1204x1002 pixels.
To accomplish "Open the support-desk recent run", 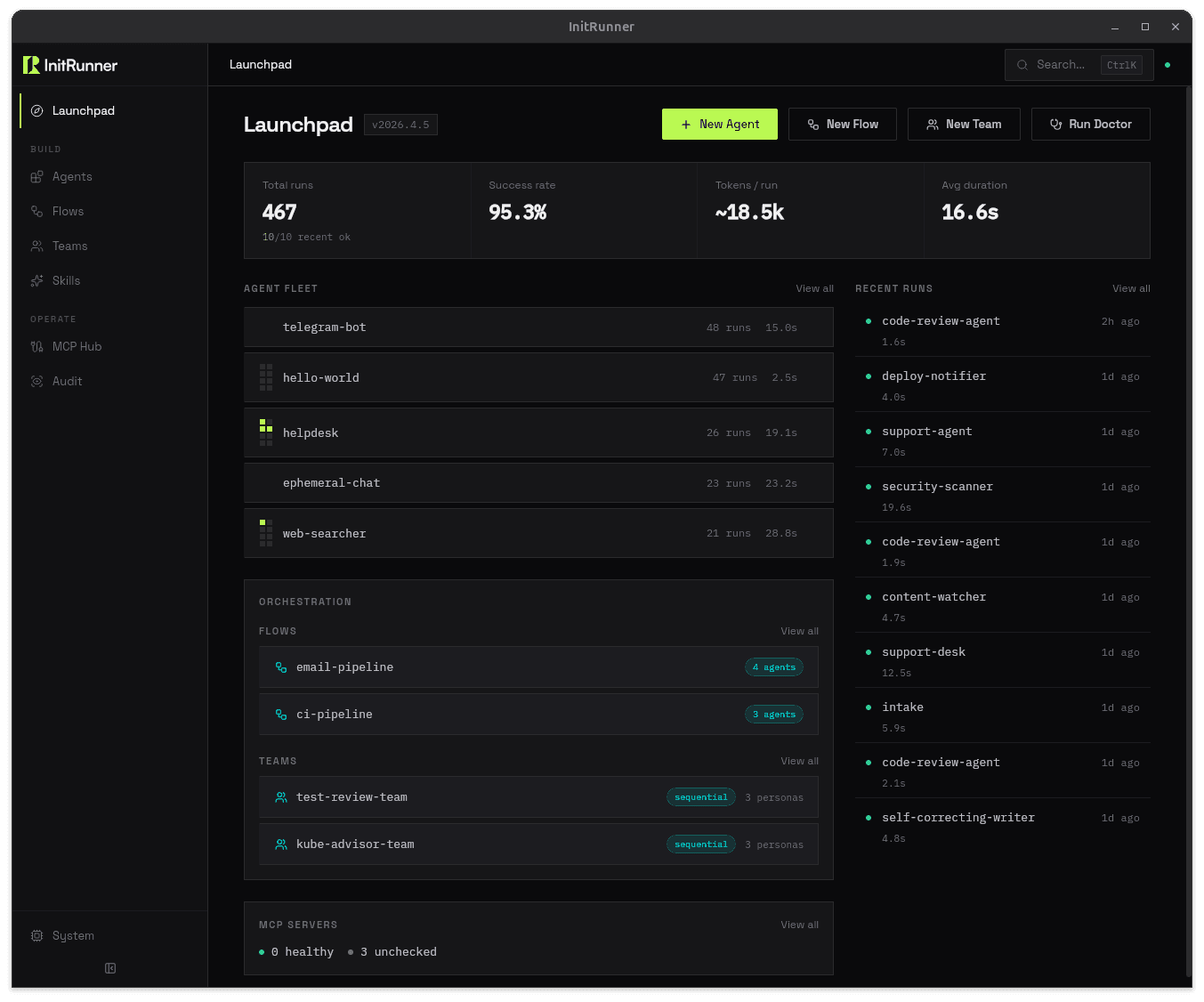I will (x=1003, y=661).
